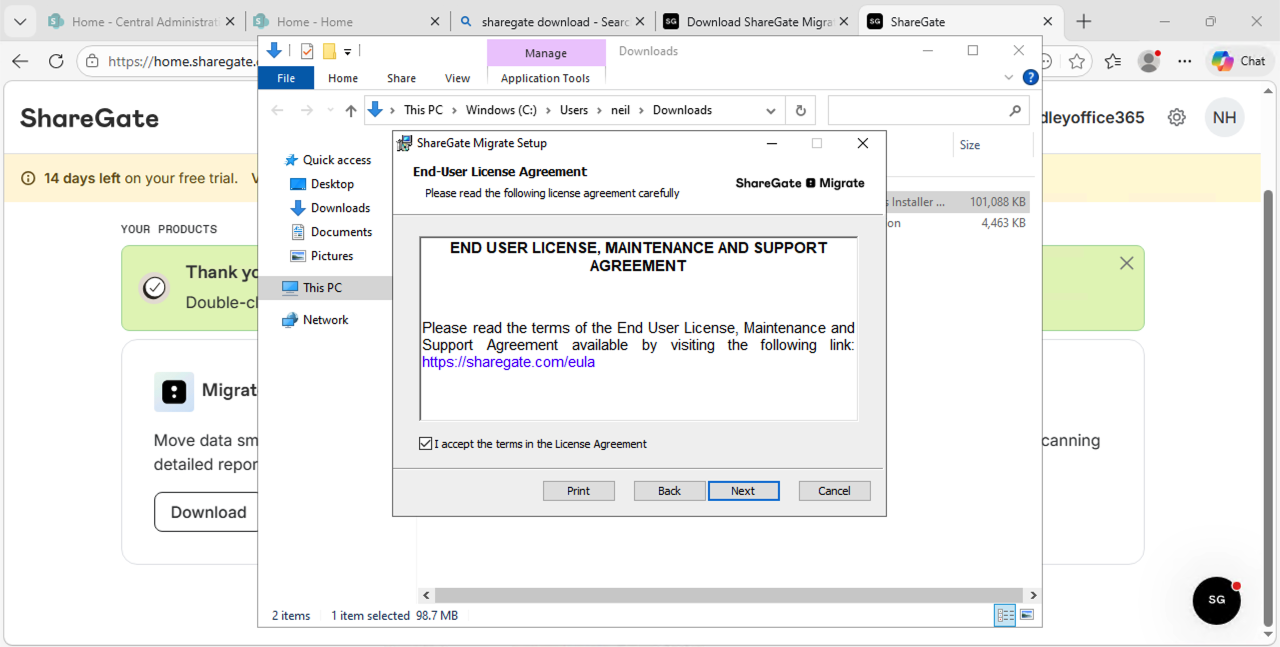Open the File menu in File Explorer
The width and height of the screenshot is (1280, 647).
(x=286, y=78)
